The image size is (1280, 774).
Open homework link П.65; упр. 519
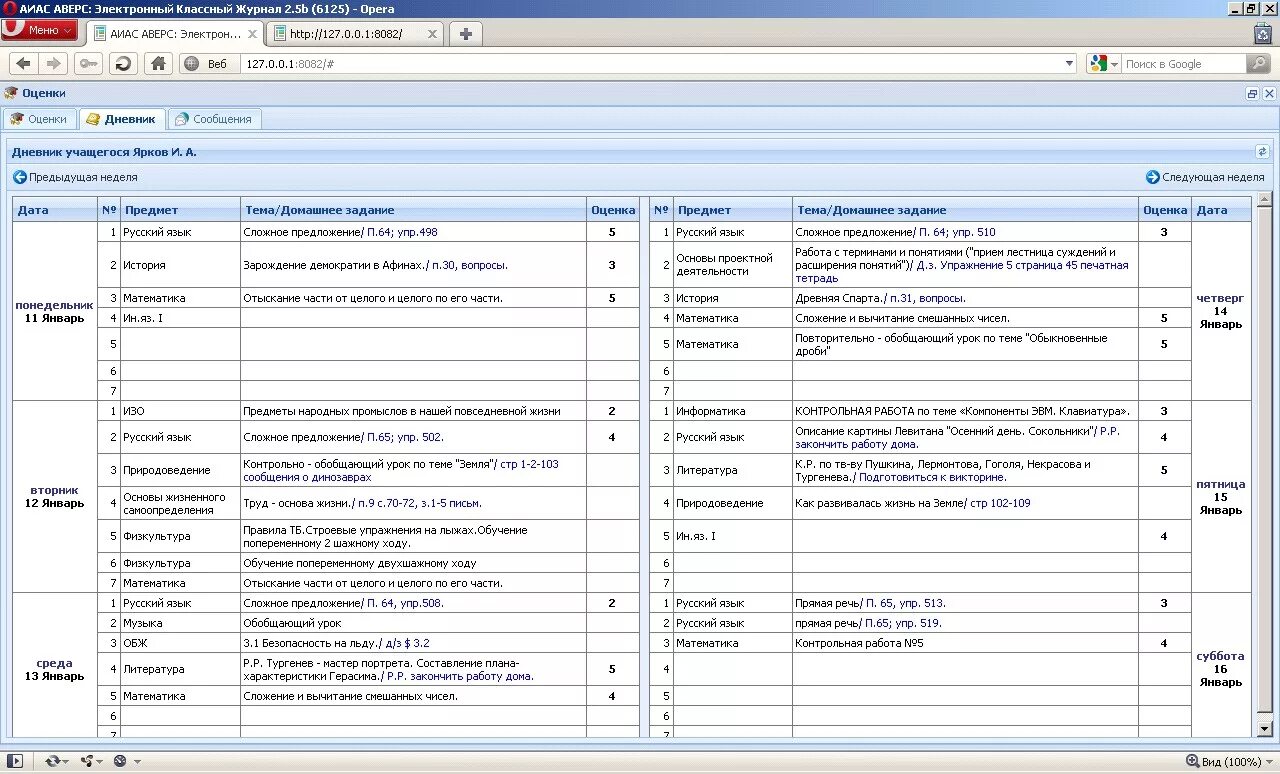point(903,623)
